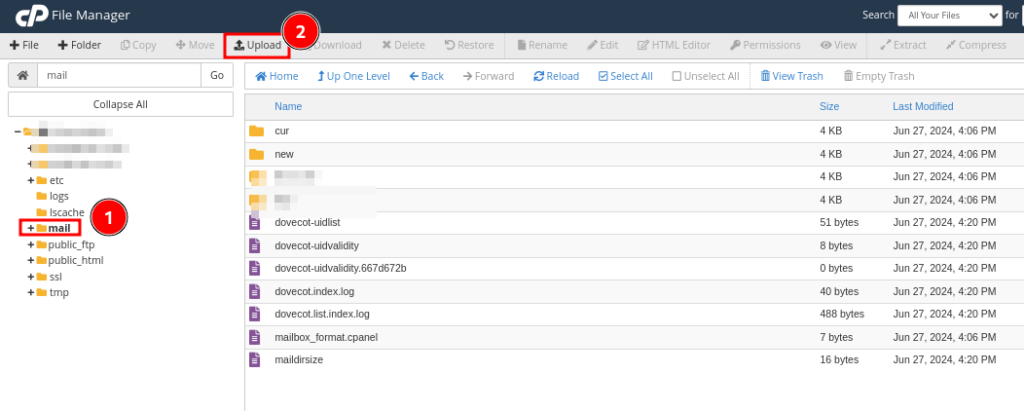Click the Edit pencil button
This screenshot has width=1024, height=411.
(x=602, y=45)
